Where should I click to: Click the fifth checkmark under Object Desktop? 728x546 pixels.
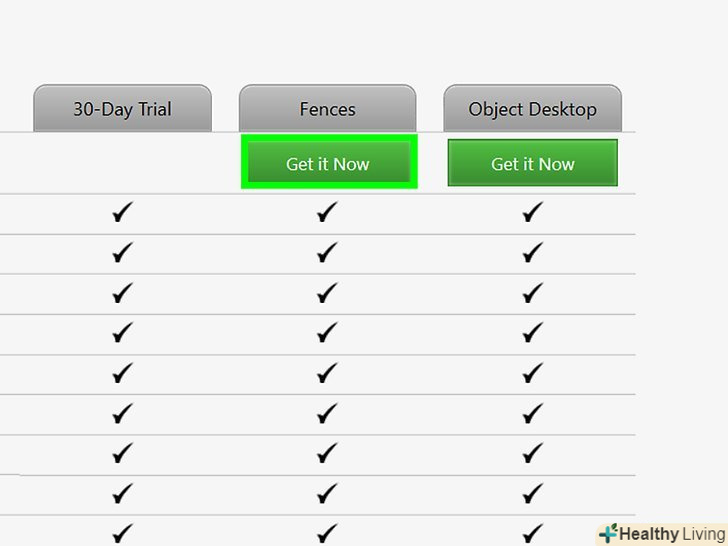(532, 373)
